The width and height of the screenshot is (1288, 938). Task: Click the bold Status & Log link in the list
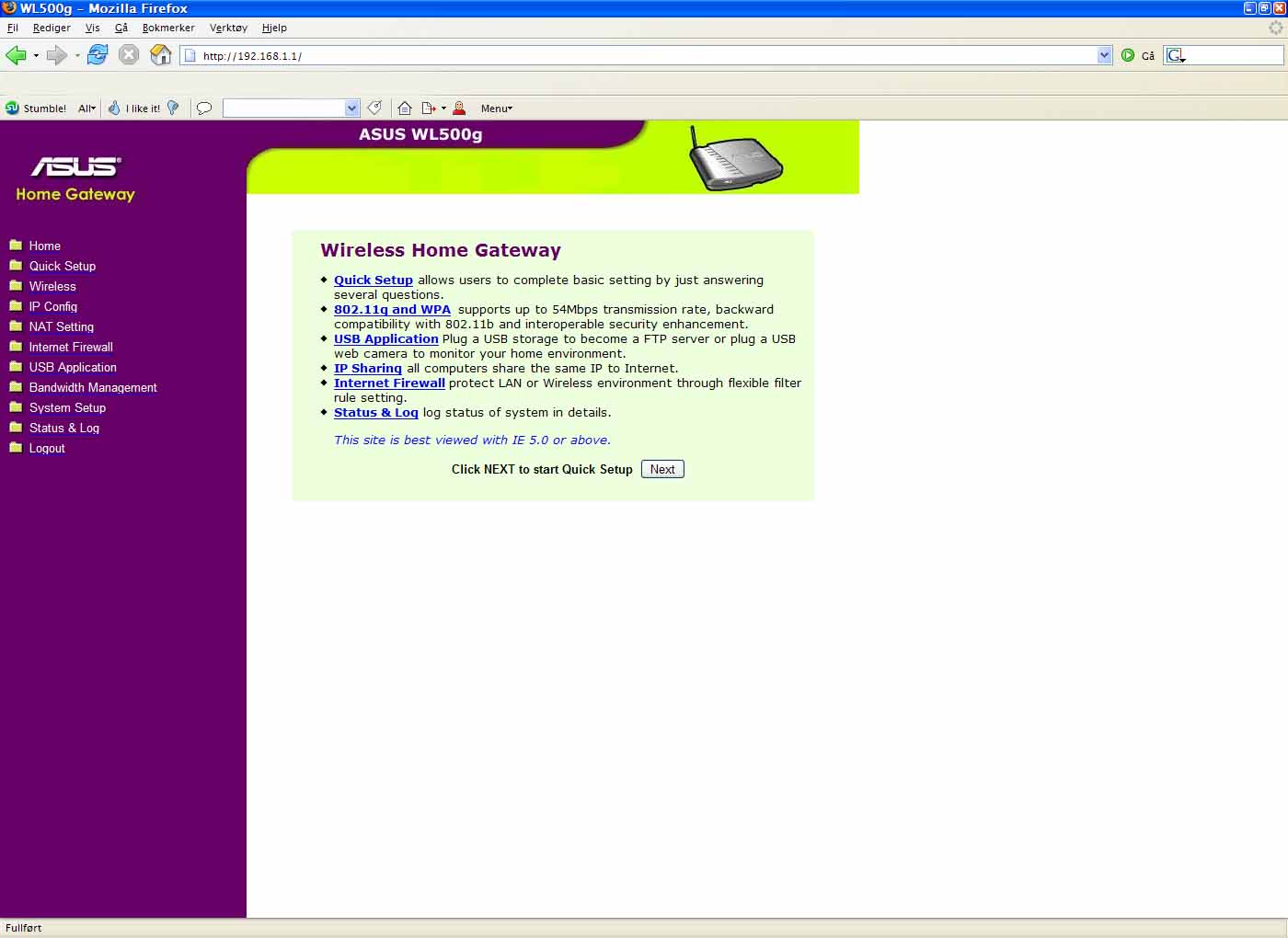pos(376,412)
